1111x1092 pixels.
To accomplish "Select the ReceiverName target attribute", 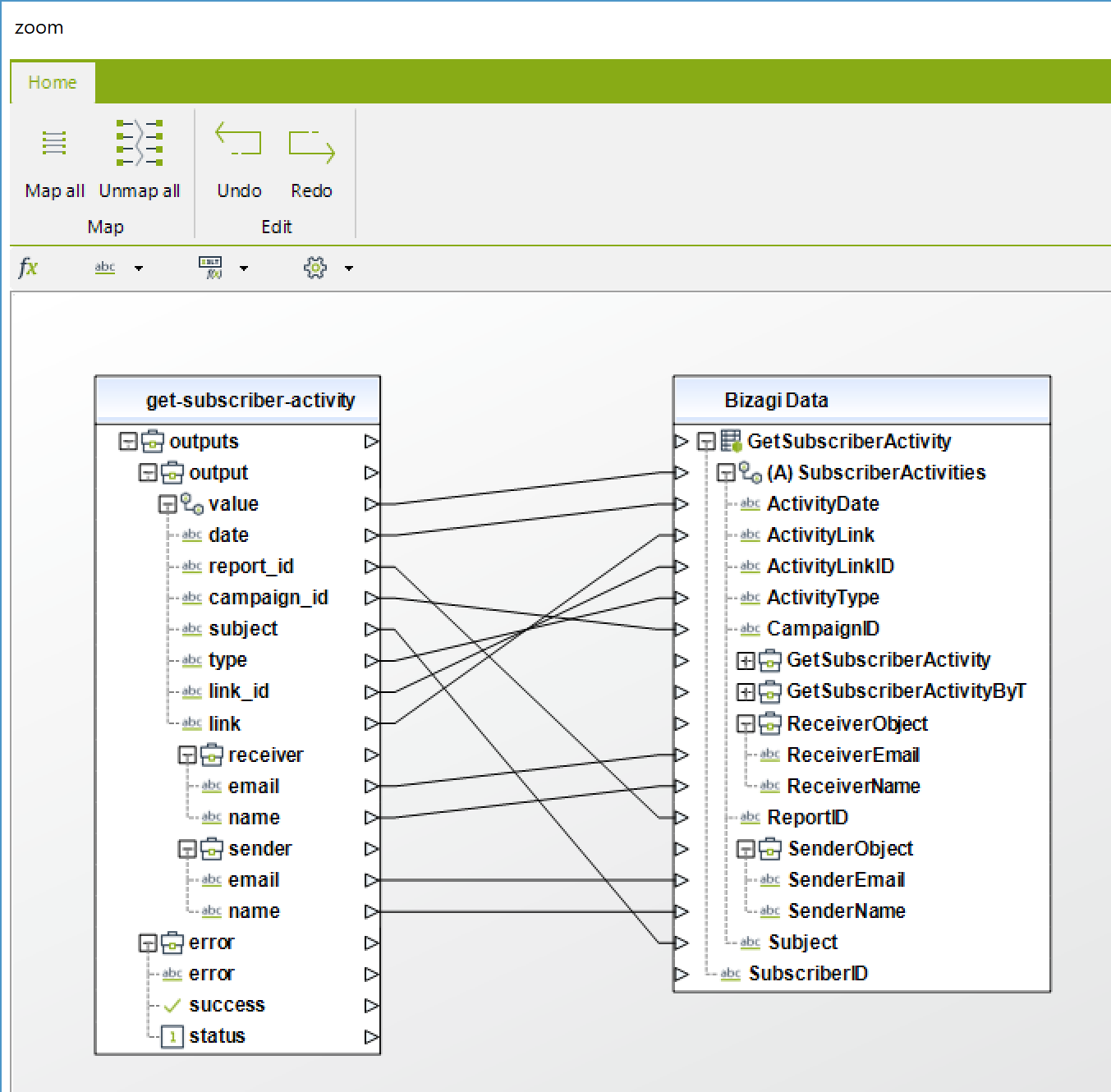I will pyautogui.click(x=854, y=787).
